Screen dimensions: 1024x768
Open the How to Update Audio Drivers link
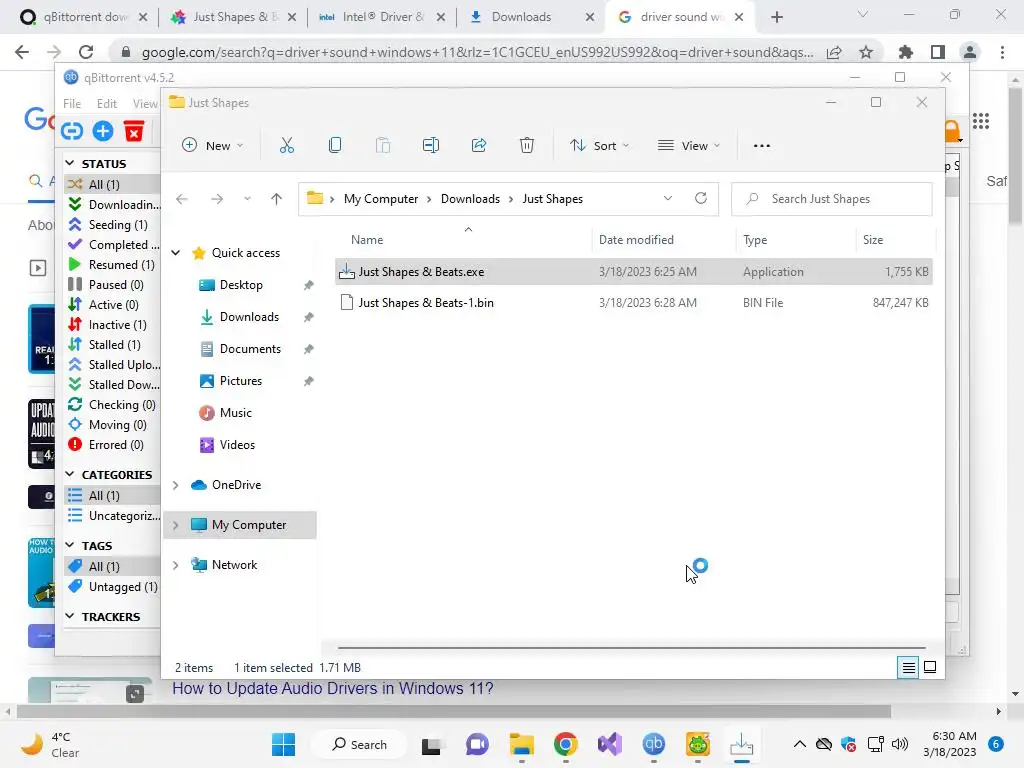(332, 688)
